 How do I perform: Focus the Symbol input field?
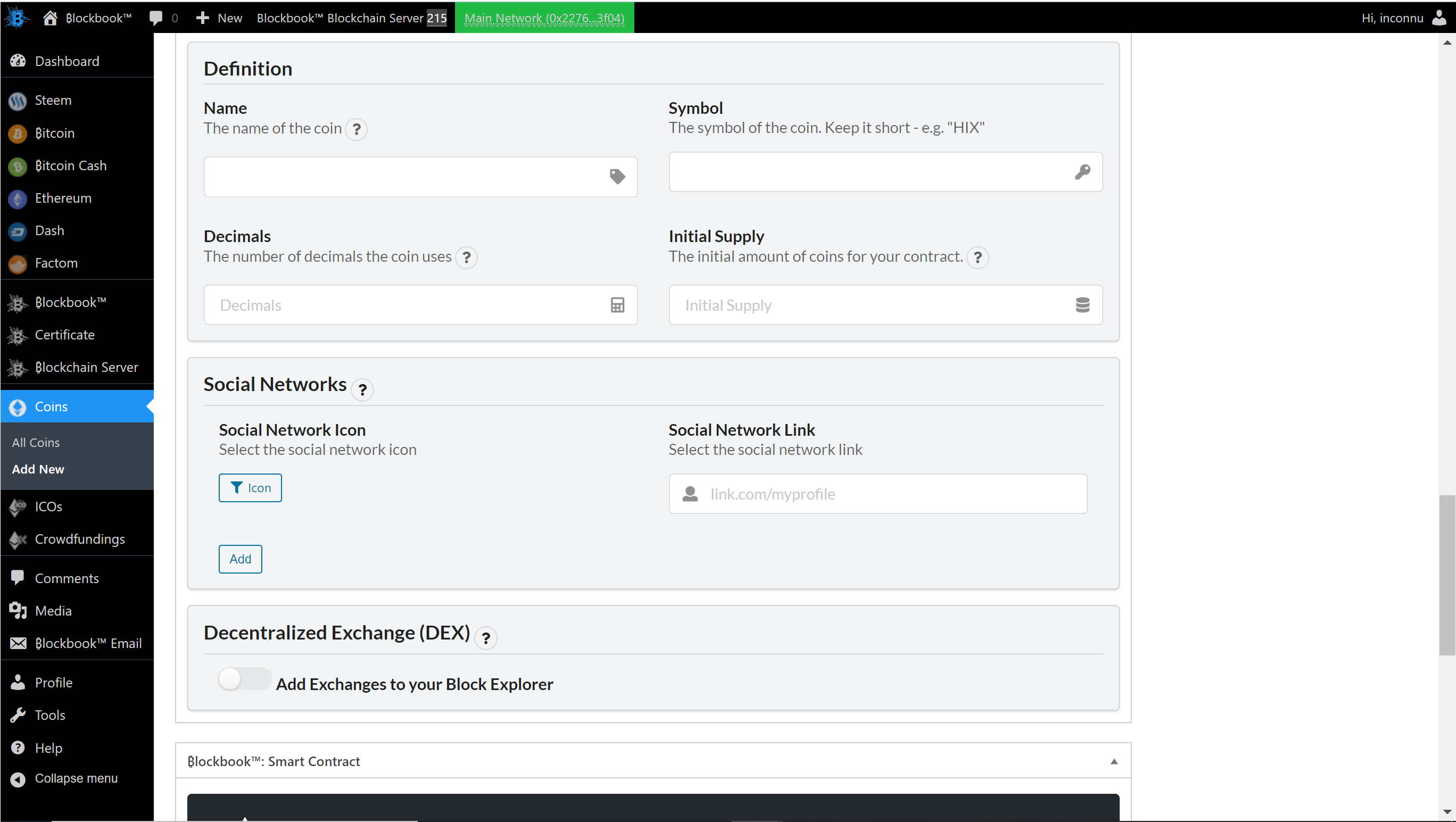click(x=885, y=172)
